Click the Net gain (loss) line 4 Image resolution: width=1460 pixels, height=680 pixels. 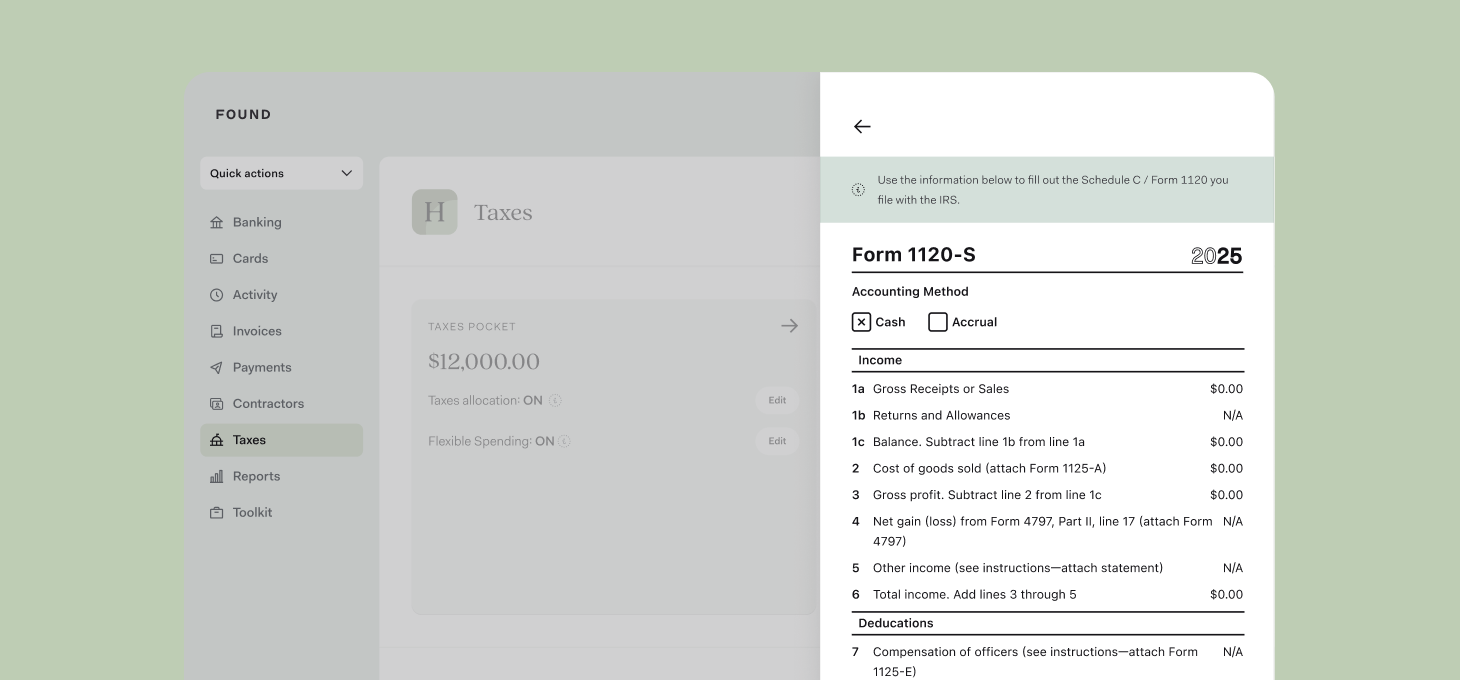click(1047, 531)
